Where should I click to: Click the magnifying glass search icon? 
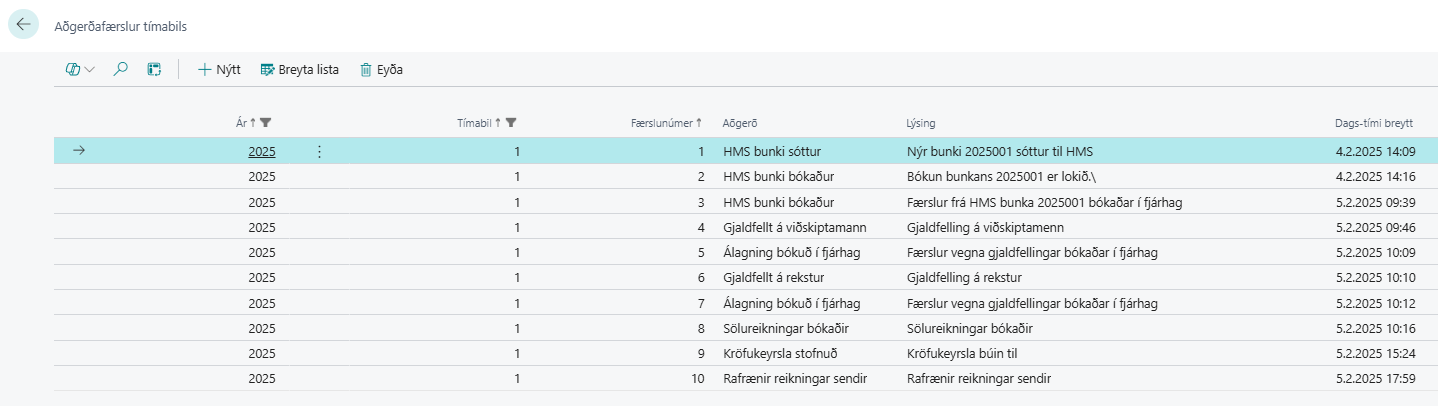click(x=121, y=70)
